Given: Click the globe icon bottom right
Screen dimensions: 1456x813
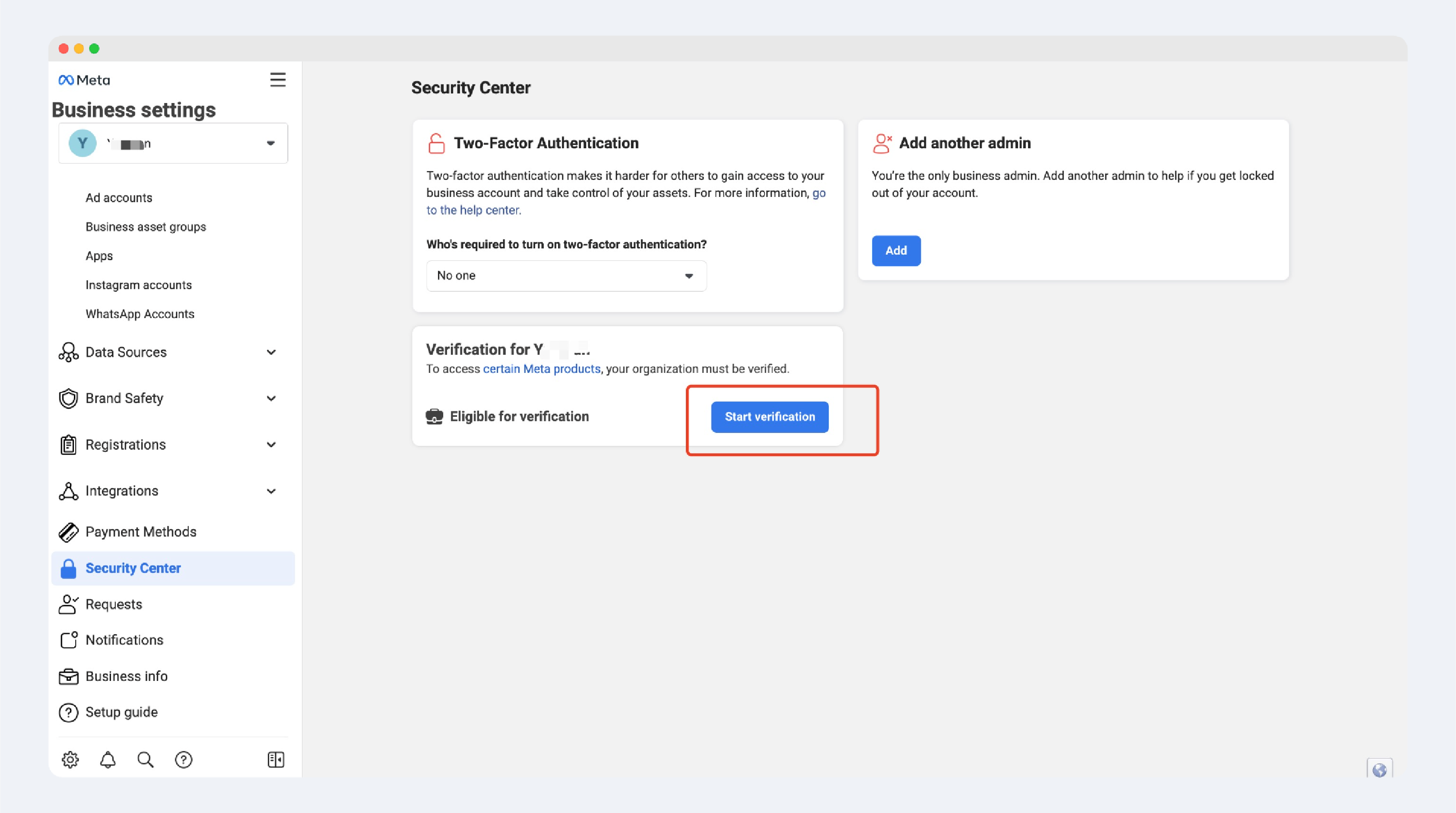Looking at the screenshot, I should click(x=1379, y=770).
